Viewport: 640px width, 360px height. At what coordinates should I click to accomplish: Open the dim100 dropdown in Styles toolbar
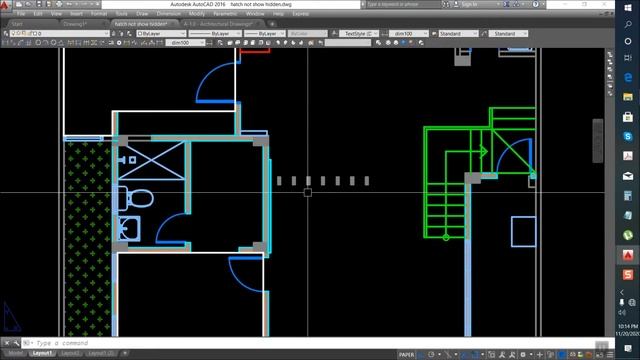pyautogui.click(x=409, y=33)
